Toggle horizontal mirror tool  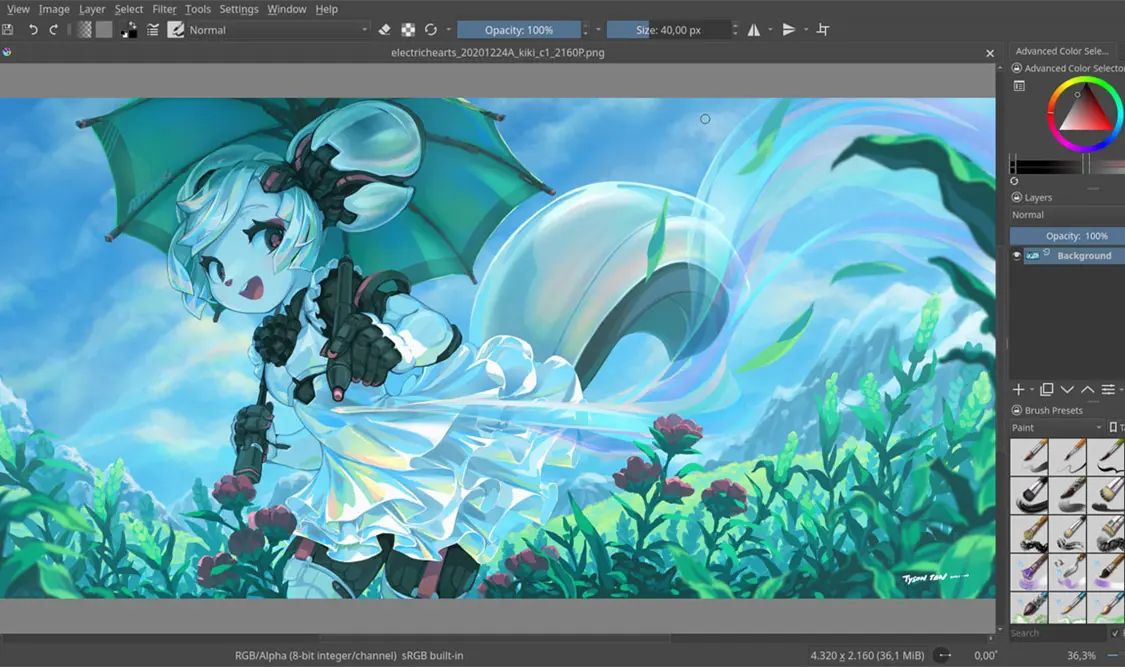[753, 30]
